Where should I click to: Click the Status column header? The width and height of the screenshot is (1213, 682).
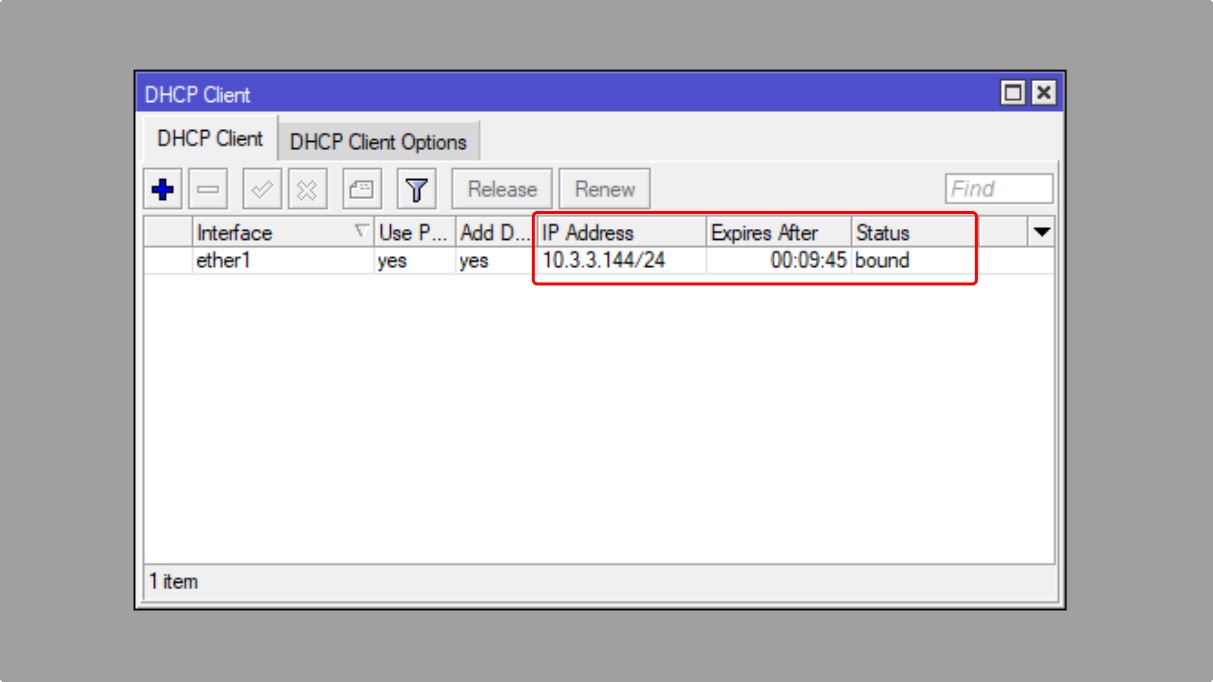[x=910, y=233]
